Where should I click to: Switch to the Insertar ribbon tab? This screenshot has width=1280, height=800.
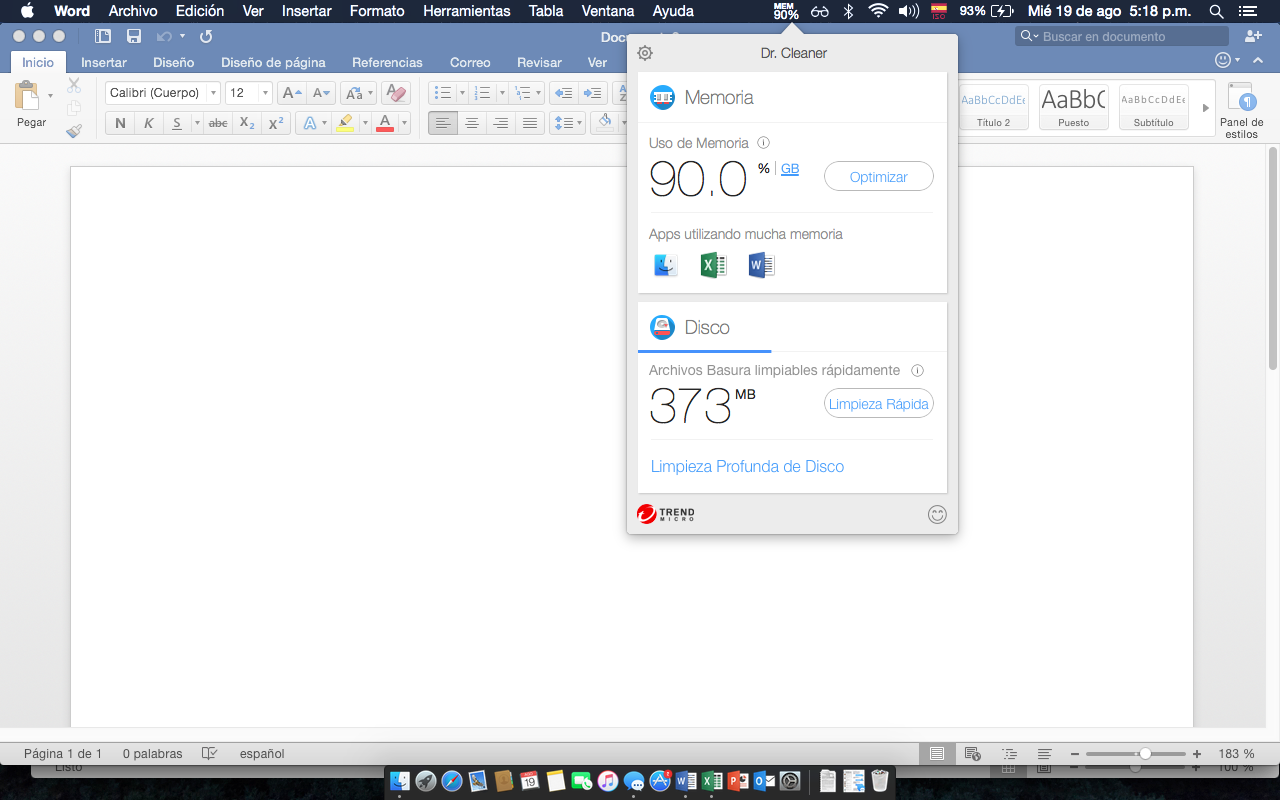point(104,62)
